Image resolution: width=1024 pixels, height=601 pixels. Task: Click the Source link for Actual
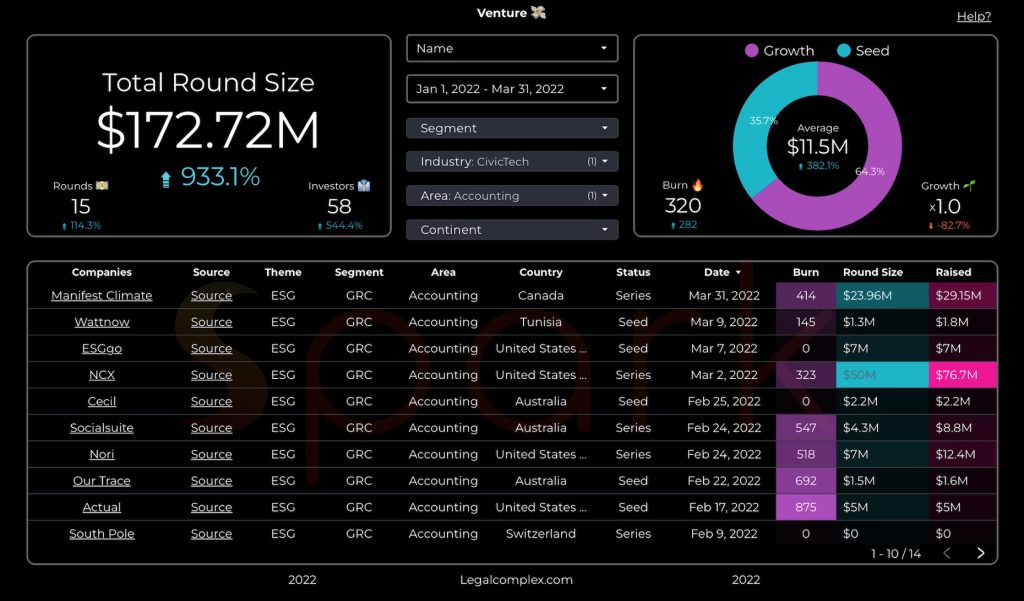[x=212, y=507]
